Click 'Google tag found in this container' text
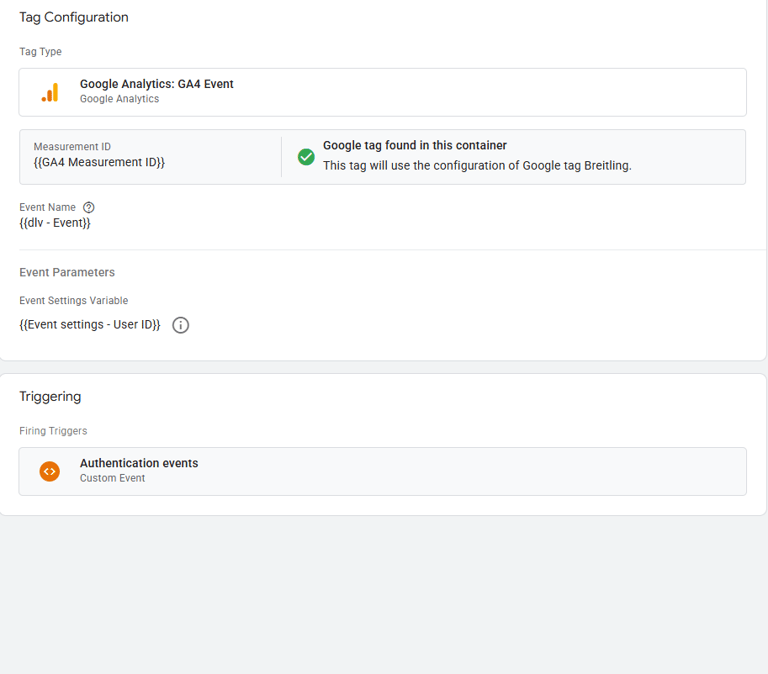The height and width of the screenshot is (674, 768). pos(414,145)
